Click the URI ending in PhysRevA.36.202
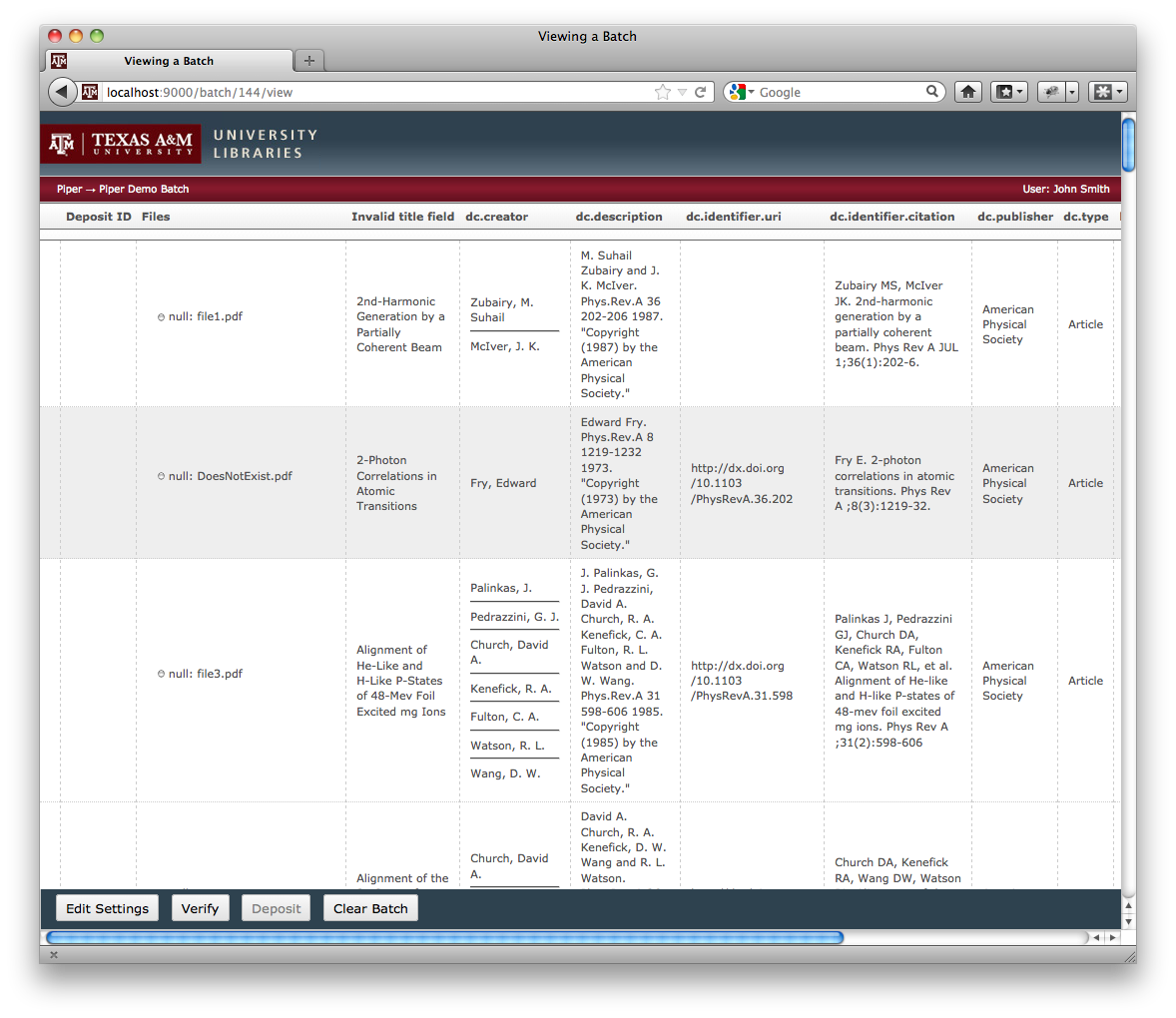 pos(742,483)
